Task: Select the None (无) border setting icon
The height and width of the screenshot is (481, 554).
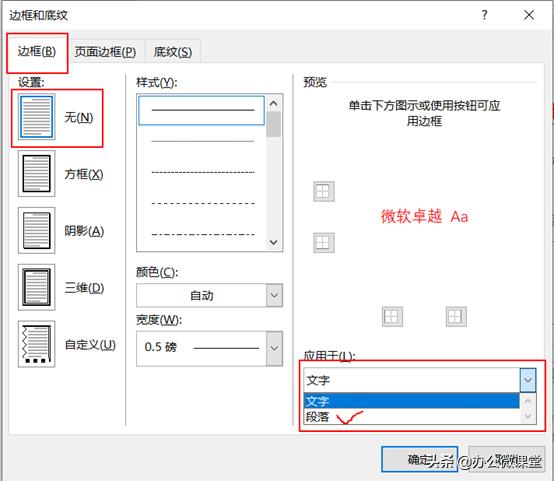Action: (36, 117)
